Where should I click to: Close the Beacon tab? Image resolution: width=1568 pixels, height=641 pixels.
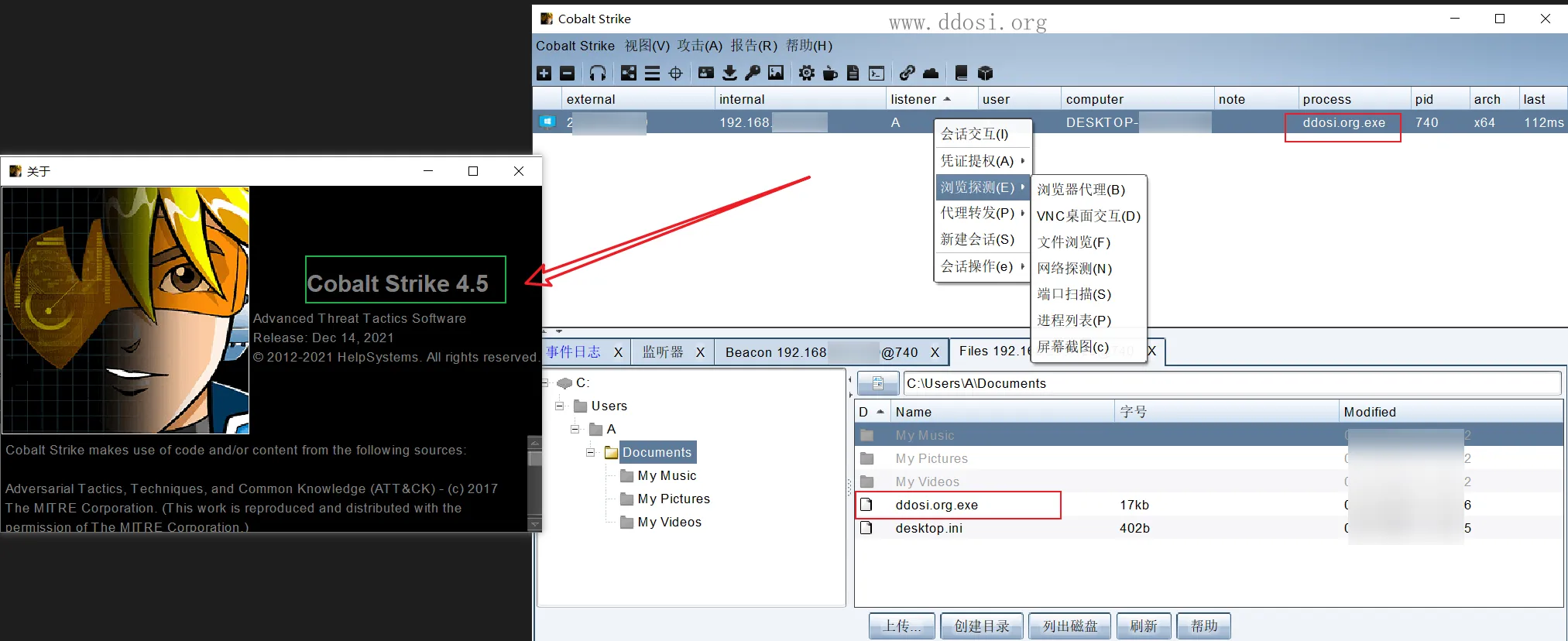pos(935,352)
